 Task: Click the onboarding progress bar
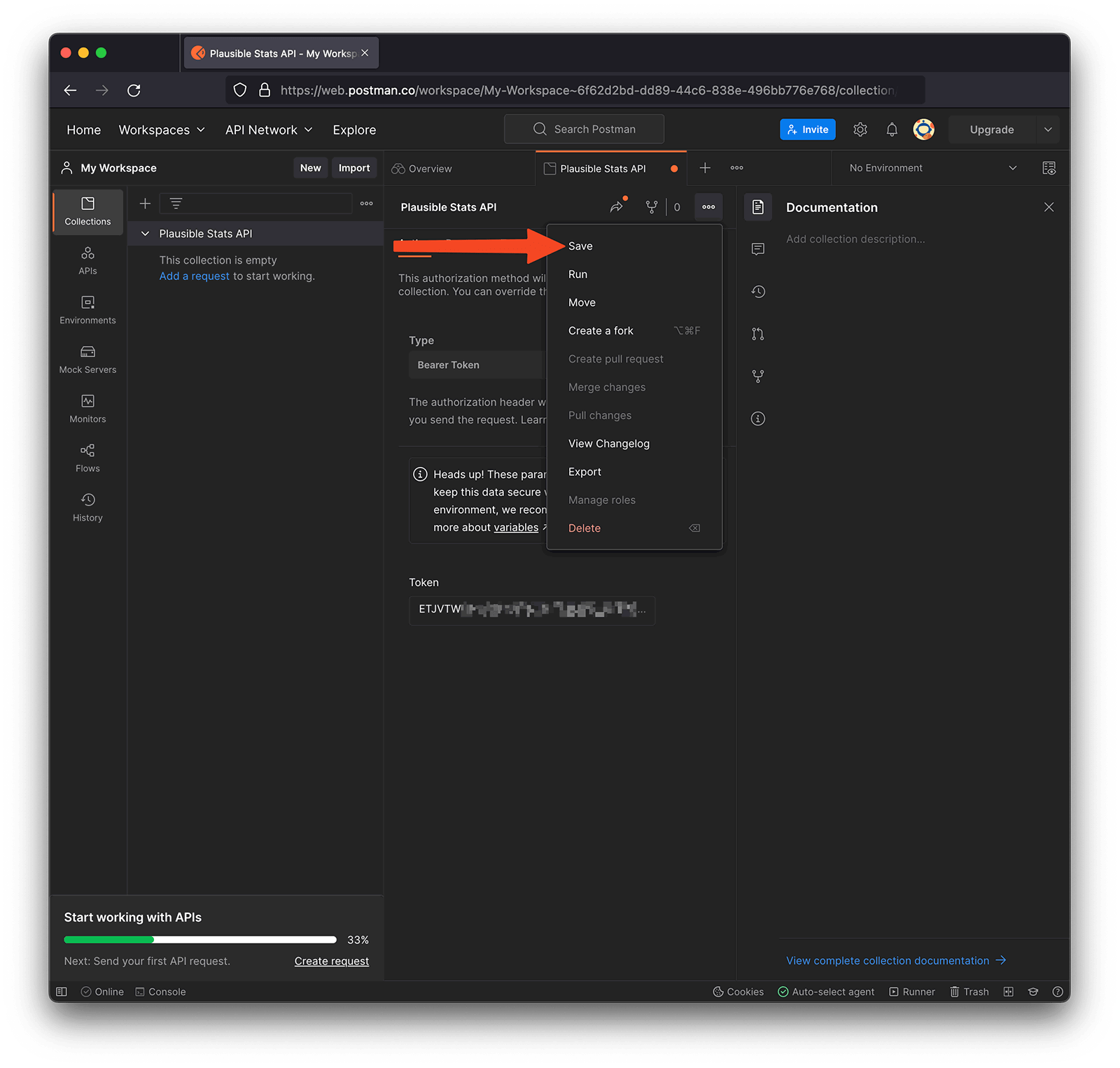click(200, 939)
